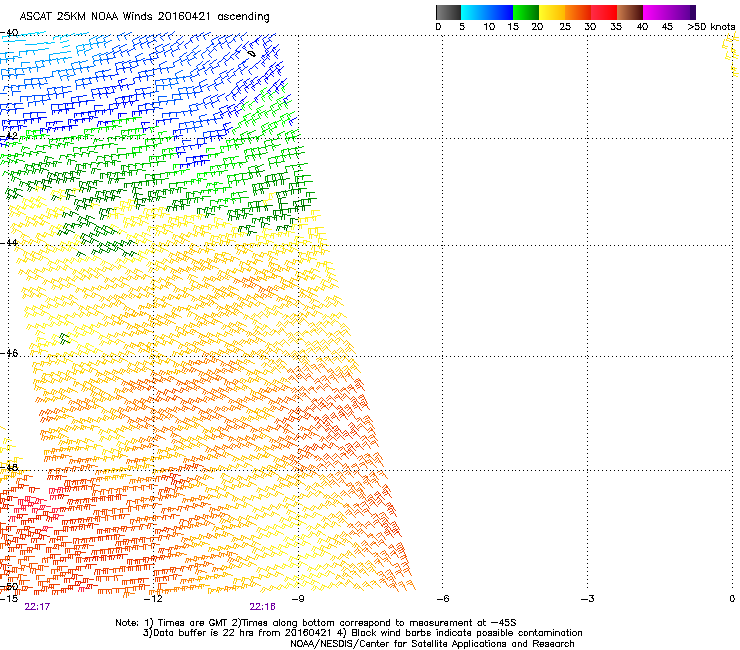Click the note line about the 22 hr data buffer
Screen dimensions: 740x650
tap(362, 633)
